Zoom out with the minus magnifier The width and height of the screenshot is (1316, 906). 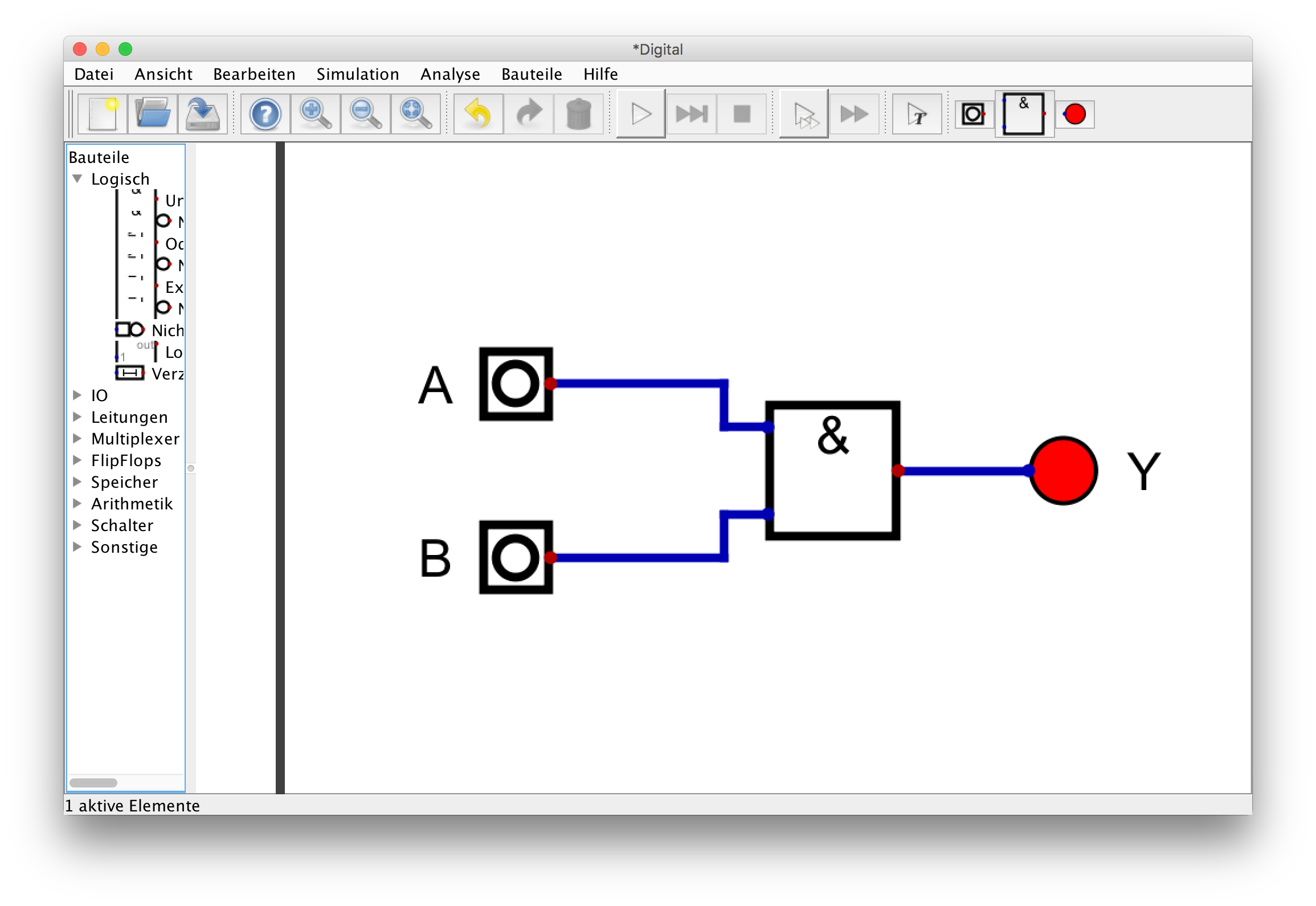point(366,114)
